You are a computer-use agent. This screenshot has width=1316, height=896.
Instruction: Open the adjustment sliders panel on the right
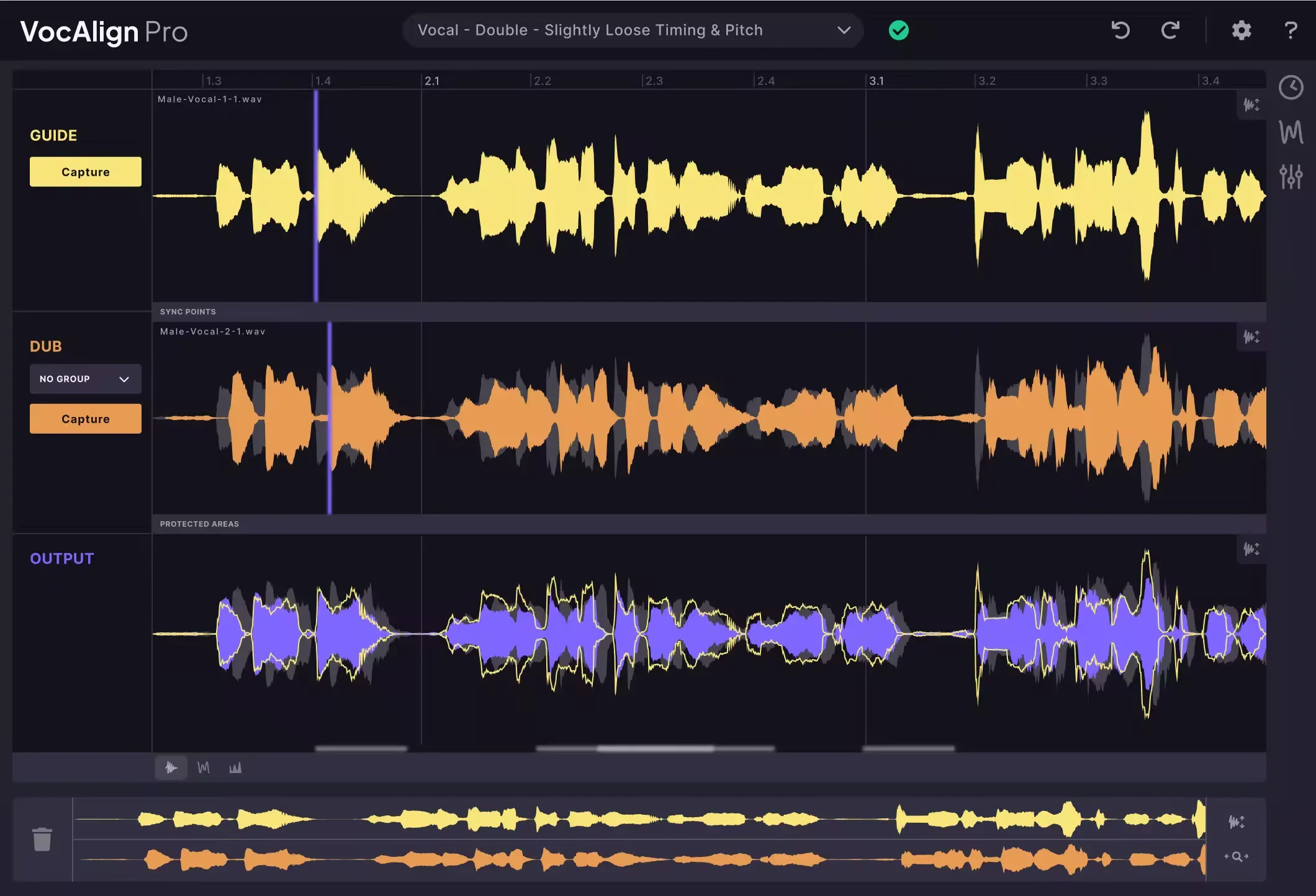(x=1291, y=177)
